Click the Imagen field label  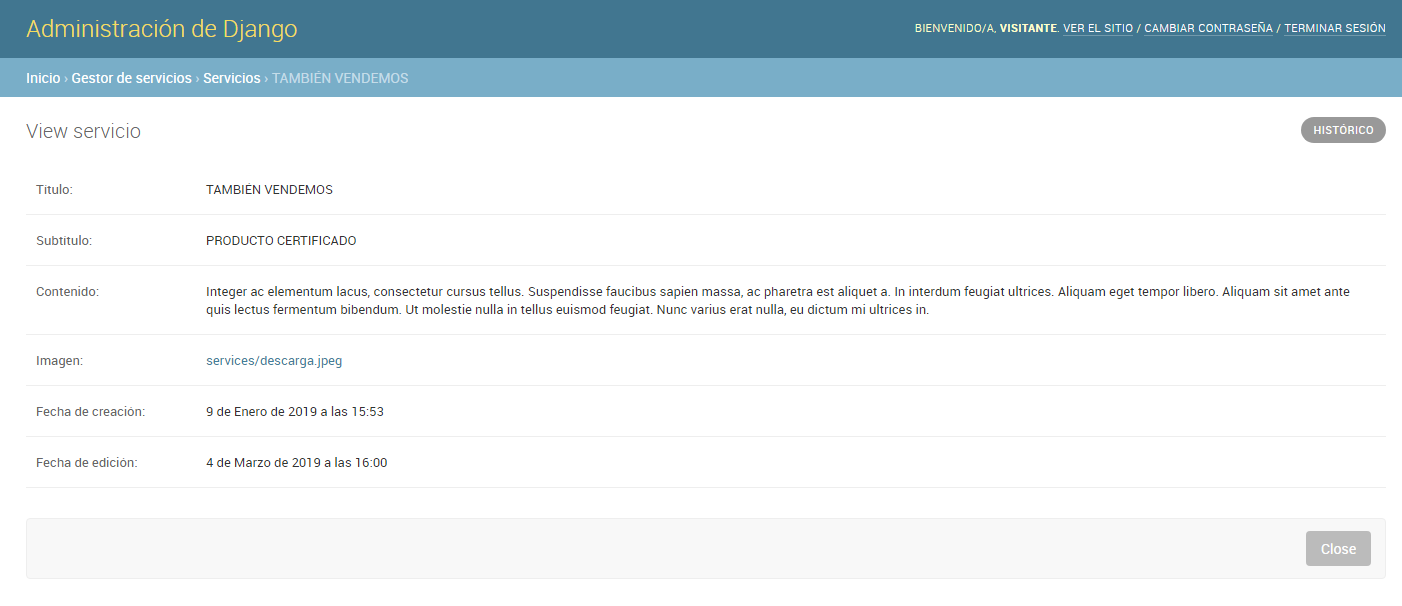(x=59, y=360)
